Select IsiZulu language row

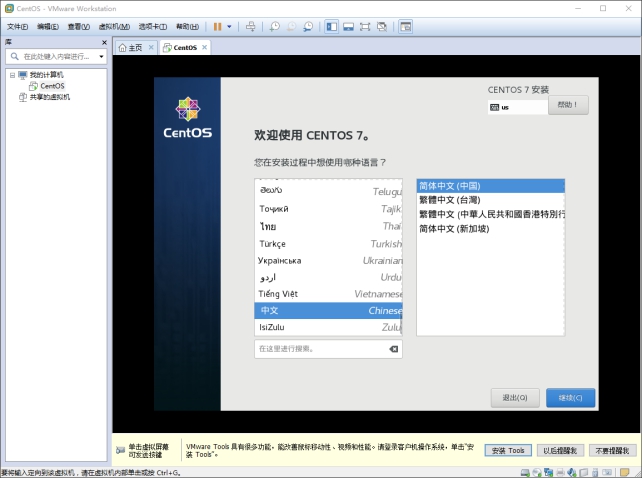click(328, 327)
